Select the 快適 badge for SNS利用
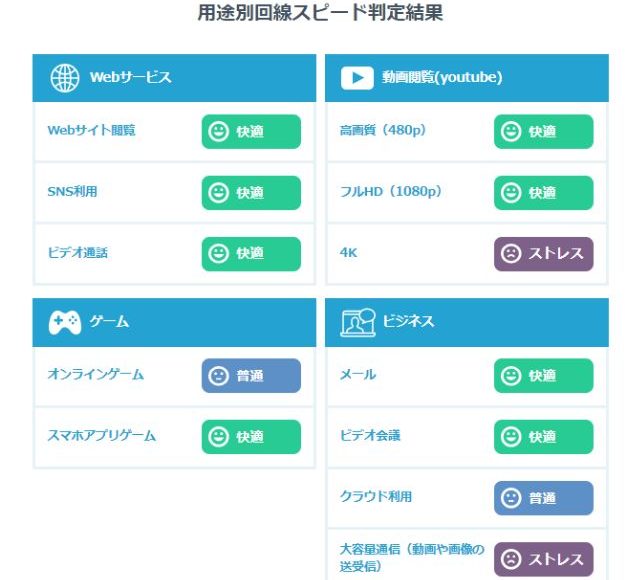626x580 pixels. click(x=251, y=193)
